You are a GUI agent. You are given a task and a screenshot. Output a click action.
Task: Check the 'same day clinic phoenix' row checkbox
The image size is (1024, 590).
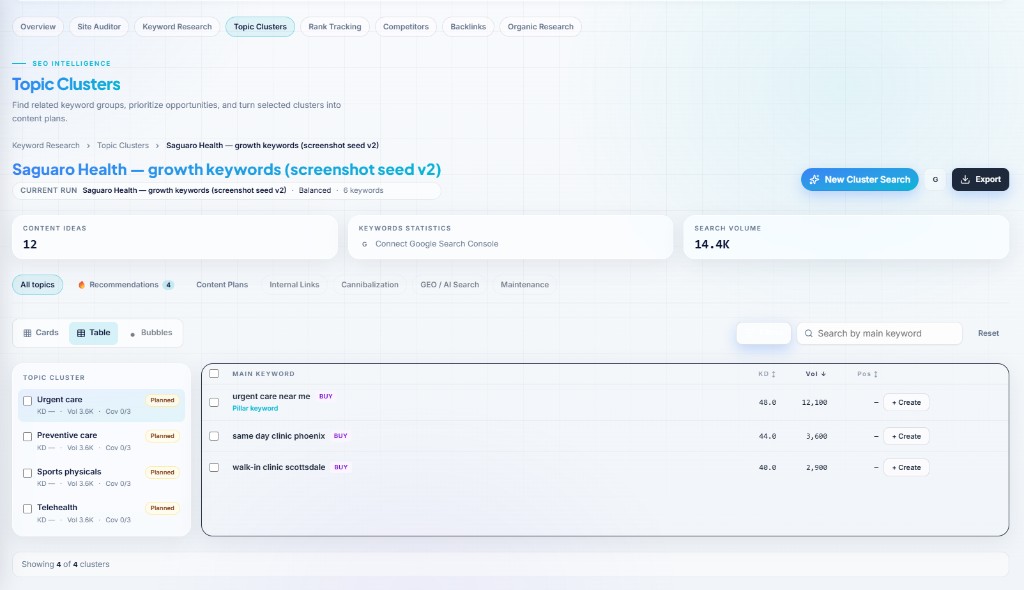[214, 436]
